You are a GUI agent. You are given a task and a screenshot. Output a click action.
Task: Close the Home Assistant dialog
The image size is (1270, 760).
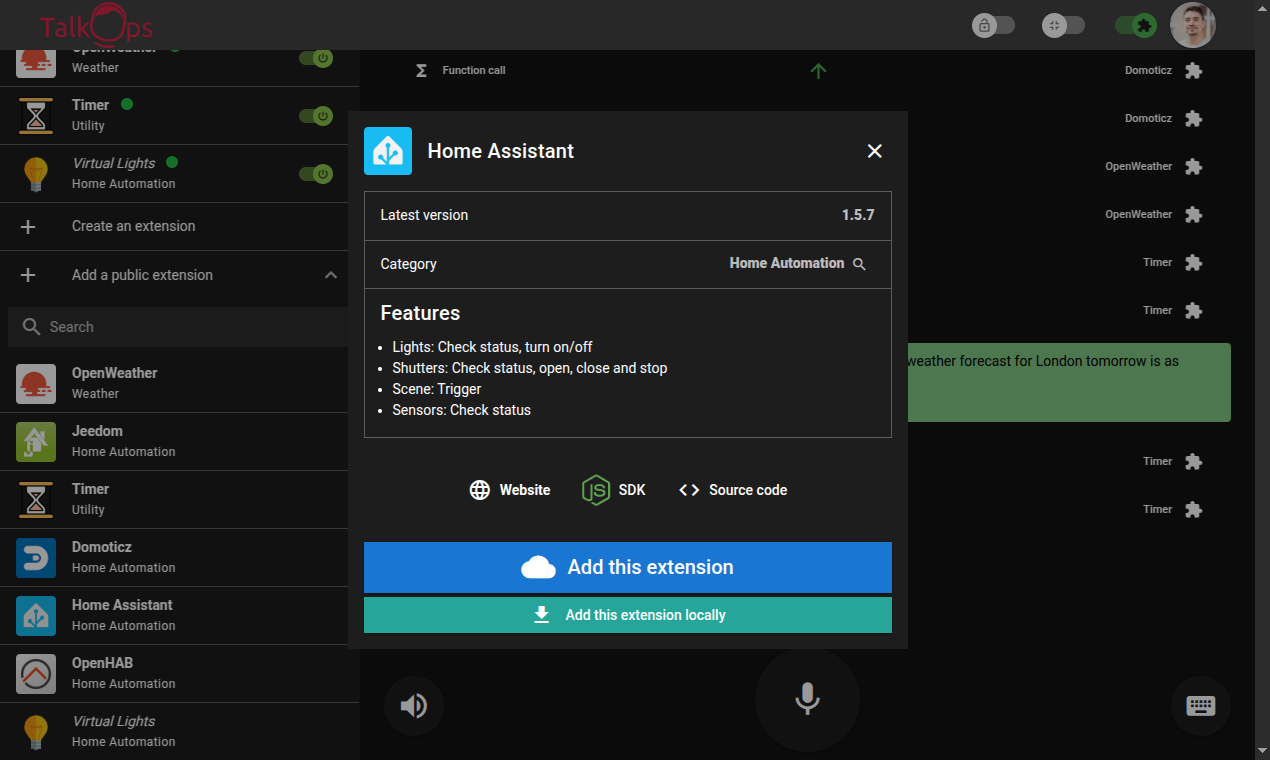(874, 151)
